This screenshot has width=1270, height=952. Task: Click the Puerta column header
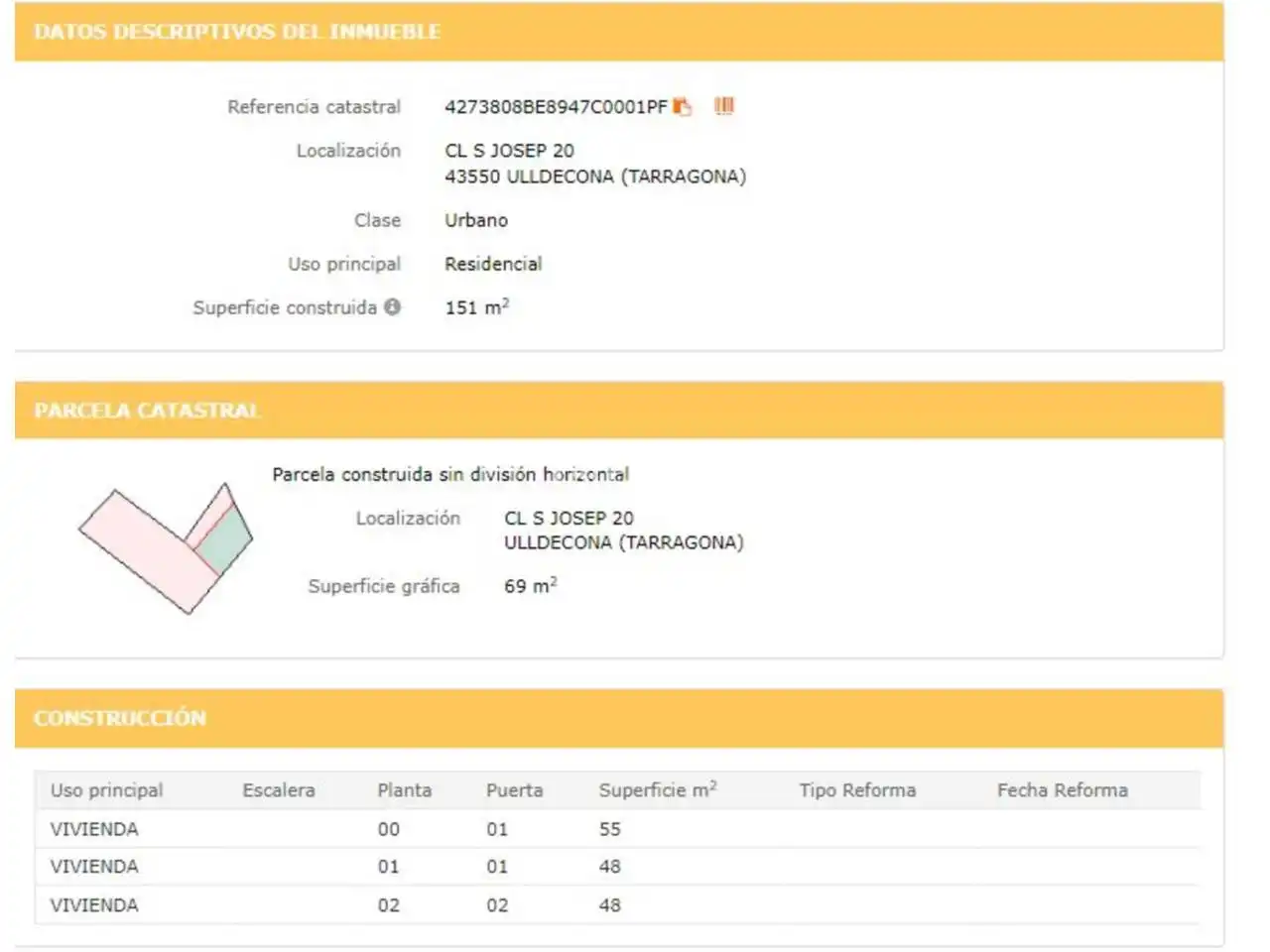pos(515,790)
